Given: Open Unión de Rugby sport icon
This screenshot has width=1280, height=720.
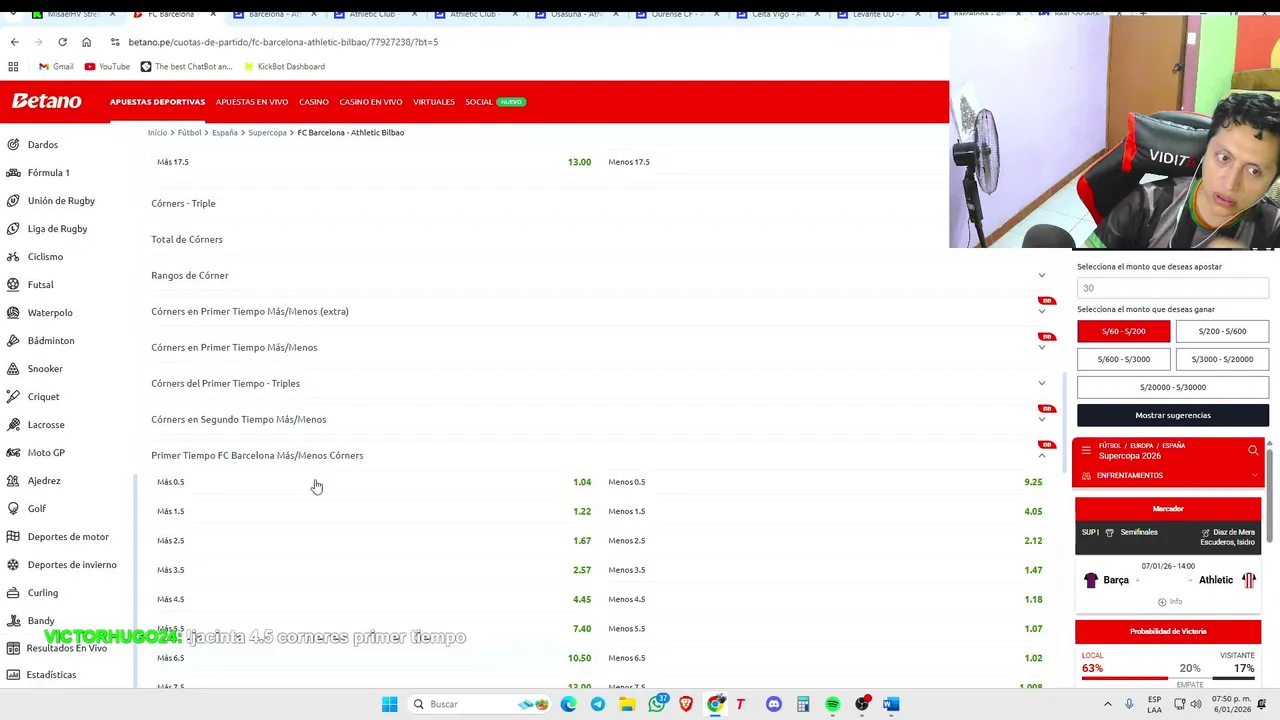Looking at the screenshot, I should click(13, 200).
